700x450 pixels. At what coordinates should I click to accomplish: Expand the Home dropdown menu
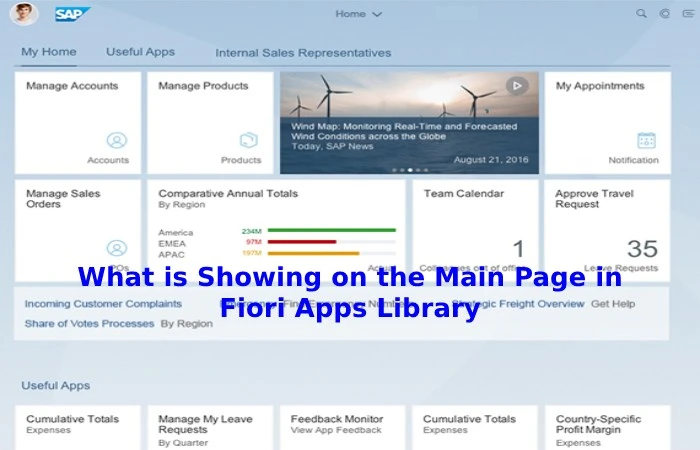pos(359,14)
